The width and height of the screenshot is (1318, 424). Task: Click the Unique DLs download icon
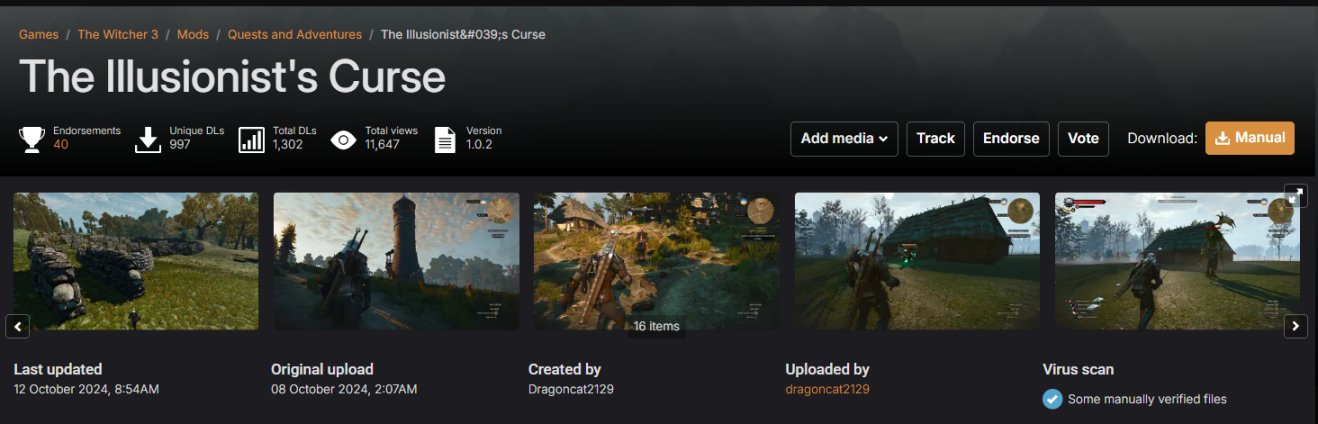click(148, 139)
